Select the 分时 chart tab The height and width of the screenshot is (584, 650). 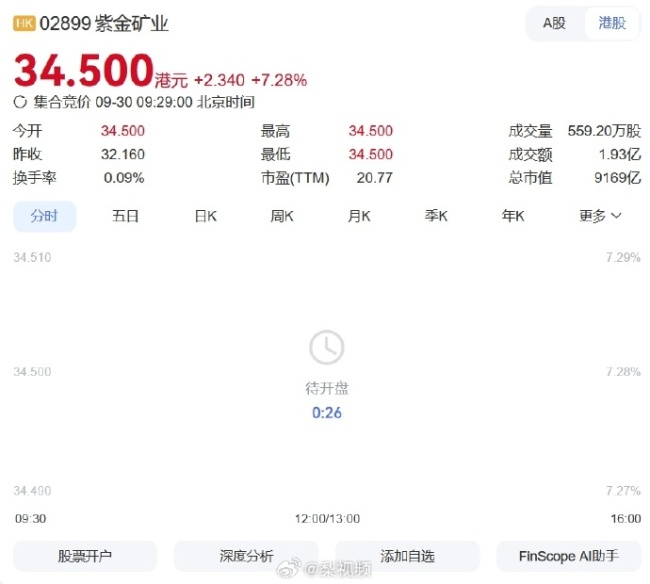pyautogui.click(x=44, y=216)
